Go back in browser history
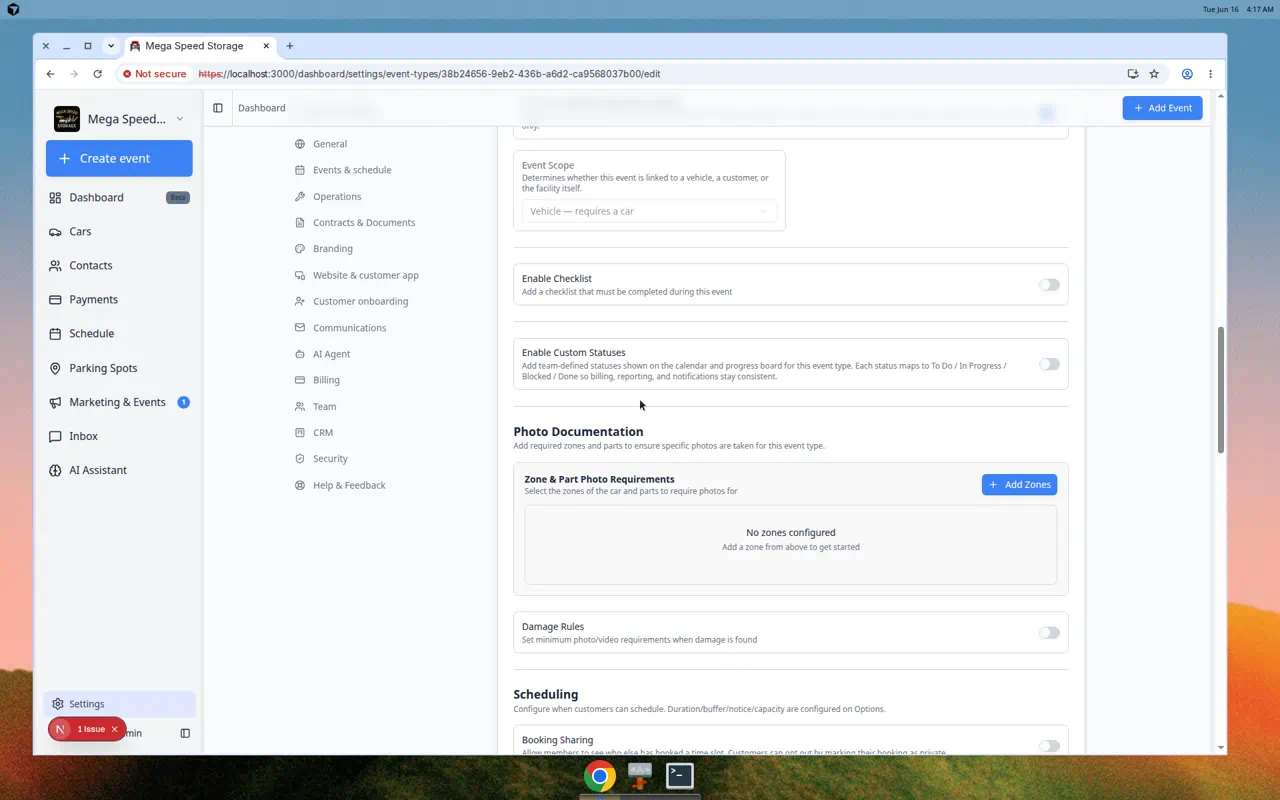The image size is (1280, 800). click(x=50, y=74)
